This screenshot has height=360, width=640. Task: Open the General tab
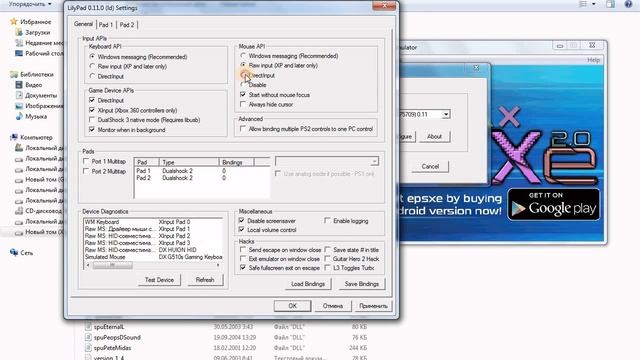point(83,24)
